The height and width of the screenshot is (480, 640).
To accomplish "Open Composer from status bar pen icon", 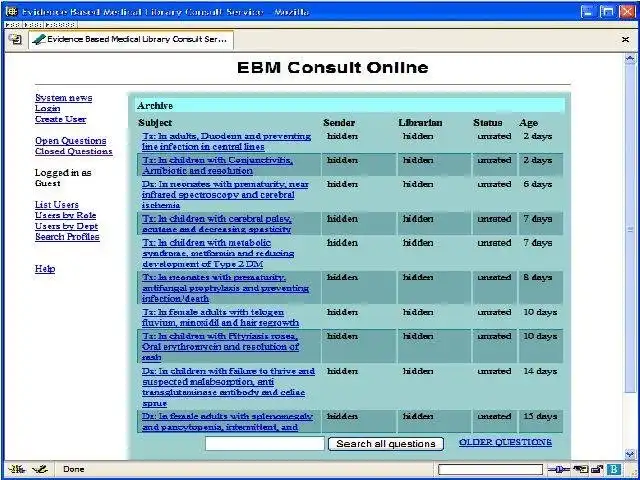I will pyautogui.click(x=40, y=469).
